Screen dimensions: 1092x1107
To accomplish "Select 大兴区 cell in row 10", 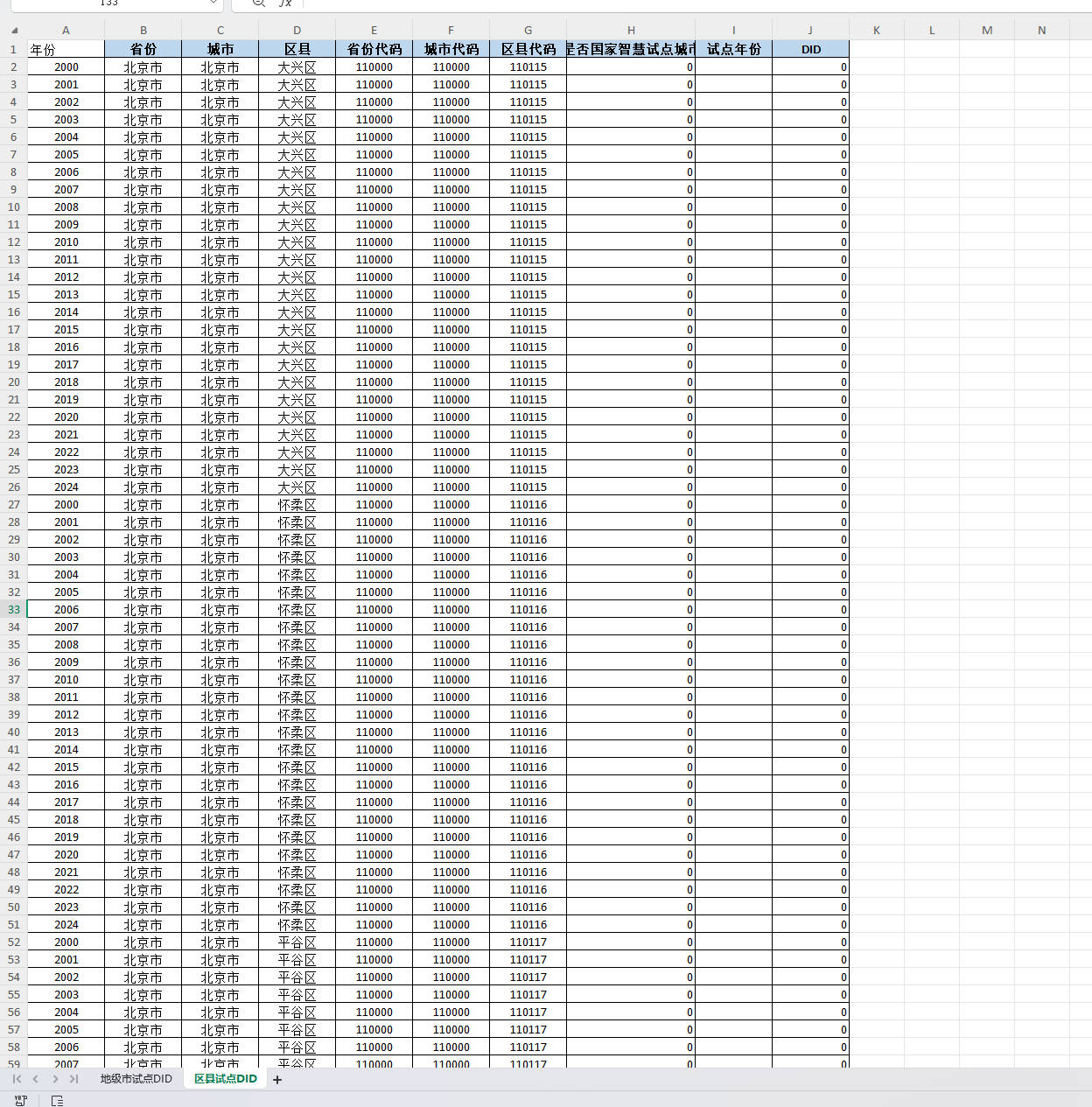I will [x=297, y=207].
